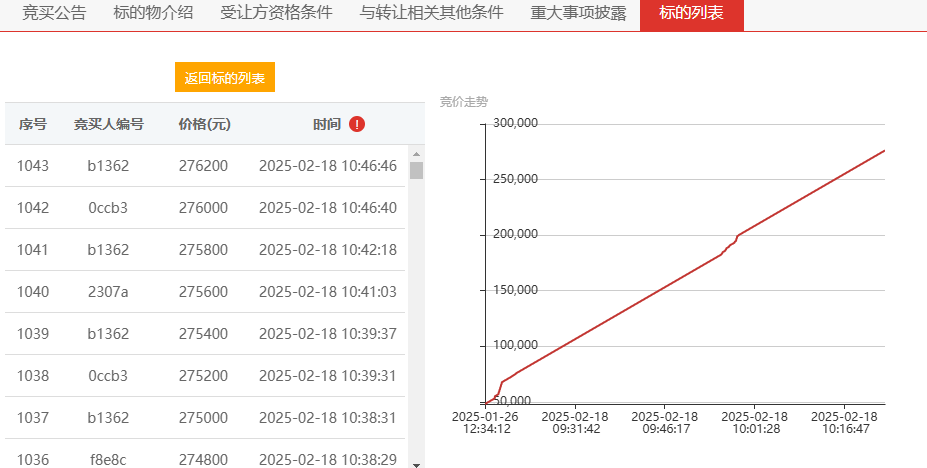Click the 返回标的列表 button
The width and height of the screenshot is (927, 468).
coord(225,77)
